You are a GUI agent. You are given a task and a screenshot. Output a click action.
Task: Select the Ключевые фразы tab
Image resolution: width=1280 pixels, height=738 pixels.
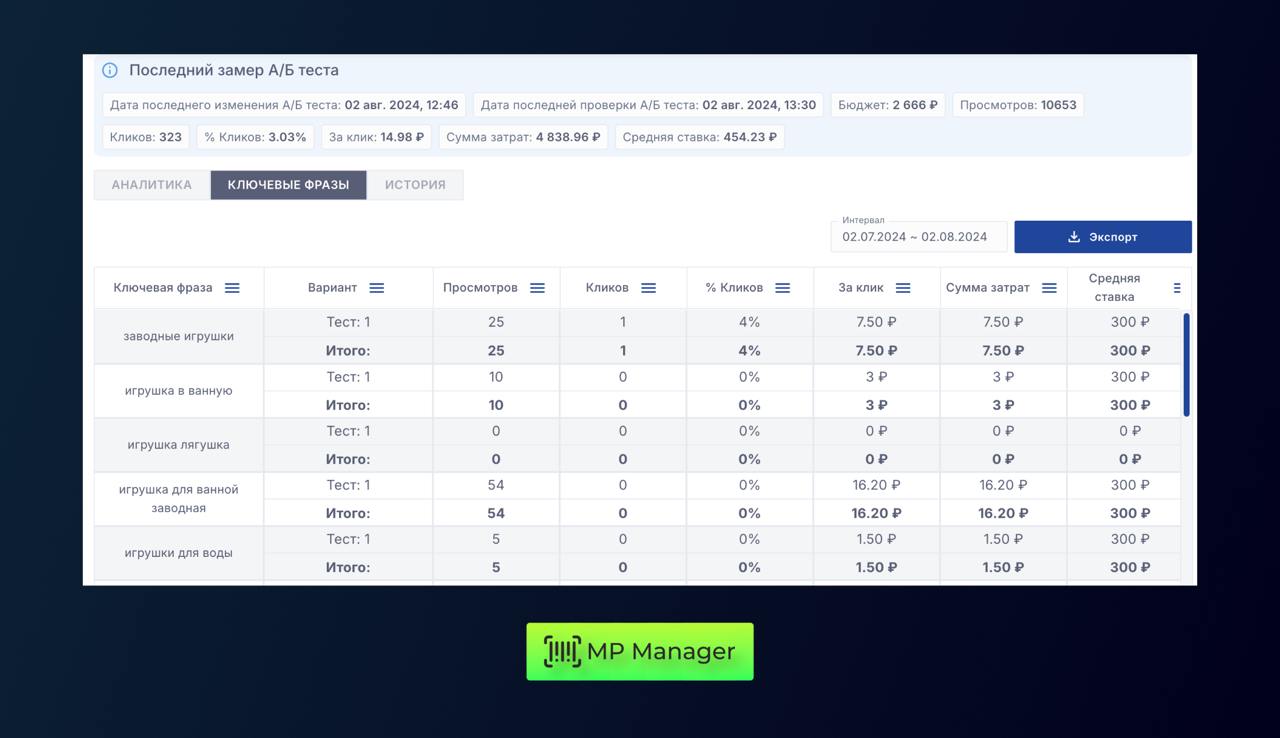pos(288,185)
